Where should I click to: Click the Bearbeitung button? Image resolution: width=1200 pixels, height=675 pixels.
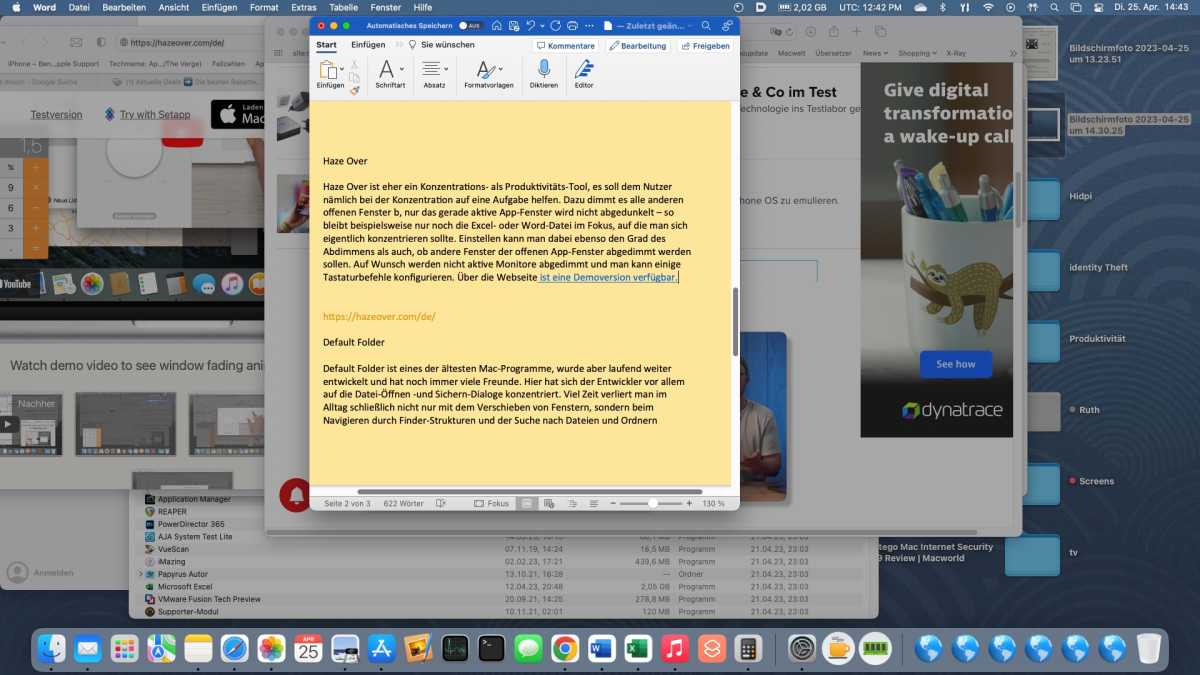(638, 46)
